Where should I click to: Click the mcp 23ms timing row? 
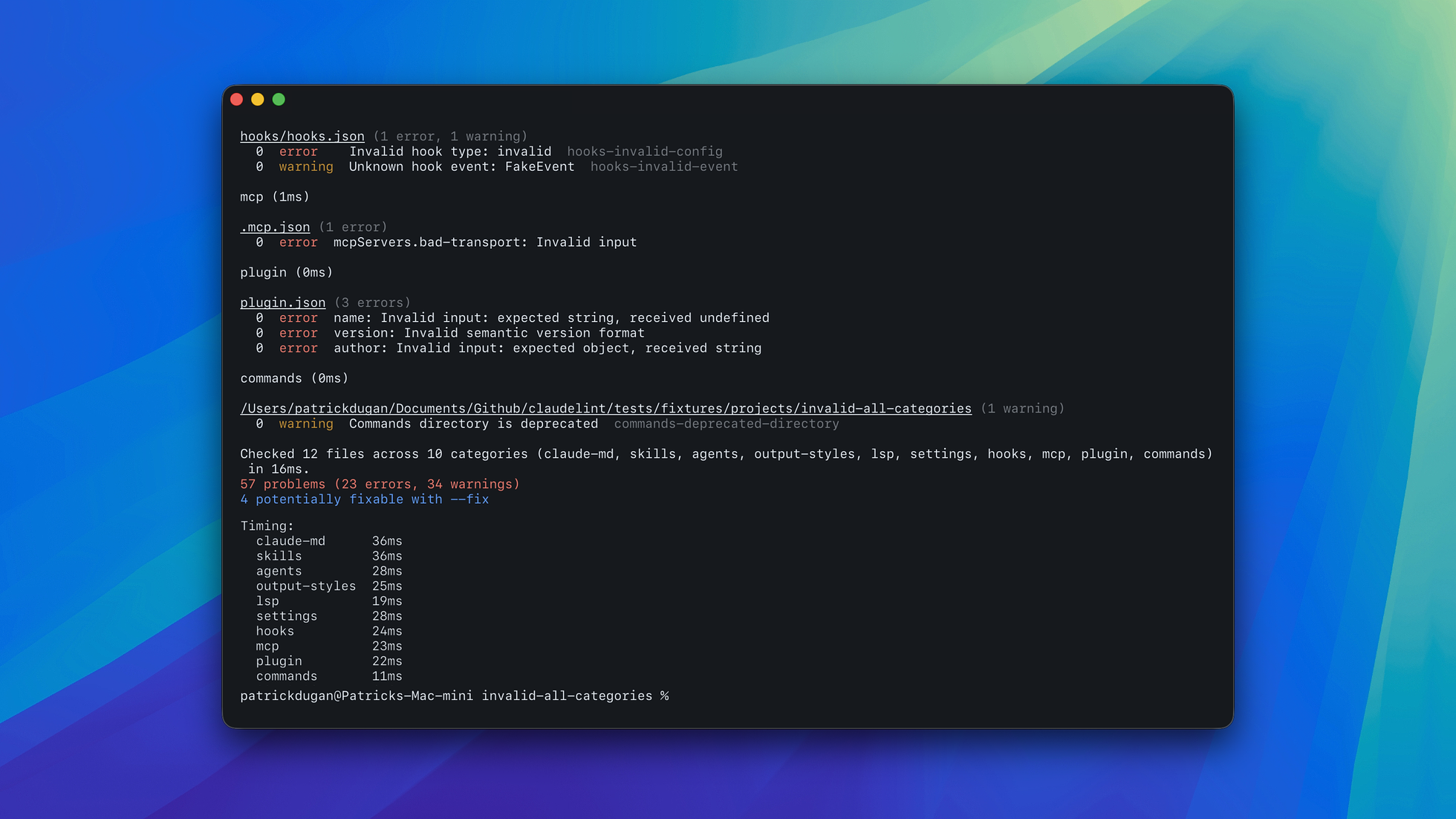329,647
